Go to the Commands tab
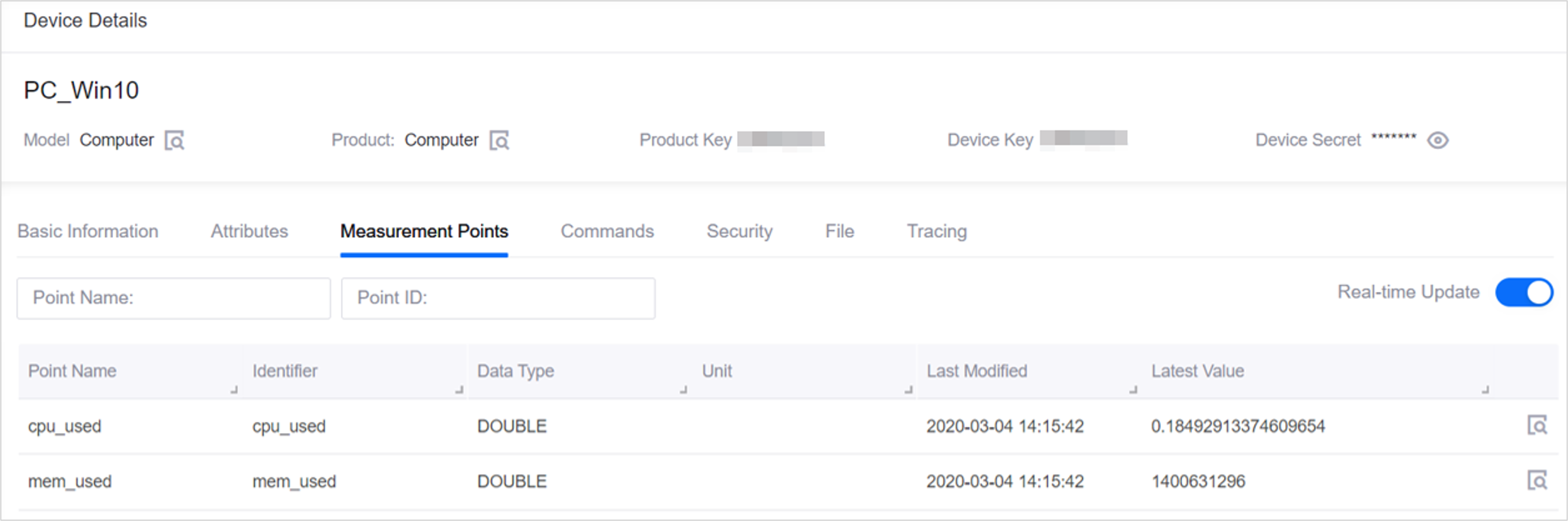 (x=607, y=231)
